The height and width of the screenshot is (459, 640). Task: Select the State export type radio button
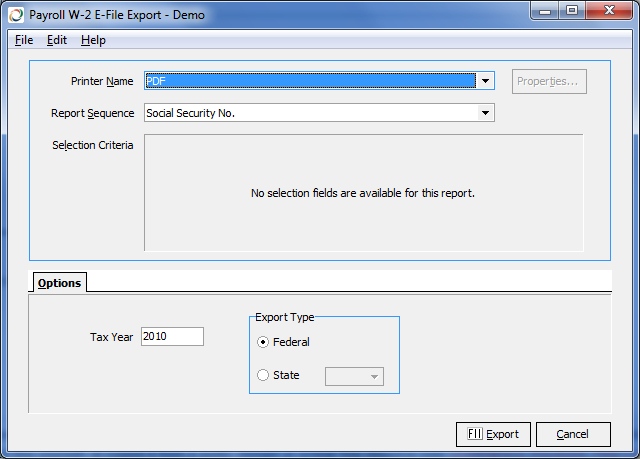coord(264,376)
